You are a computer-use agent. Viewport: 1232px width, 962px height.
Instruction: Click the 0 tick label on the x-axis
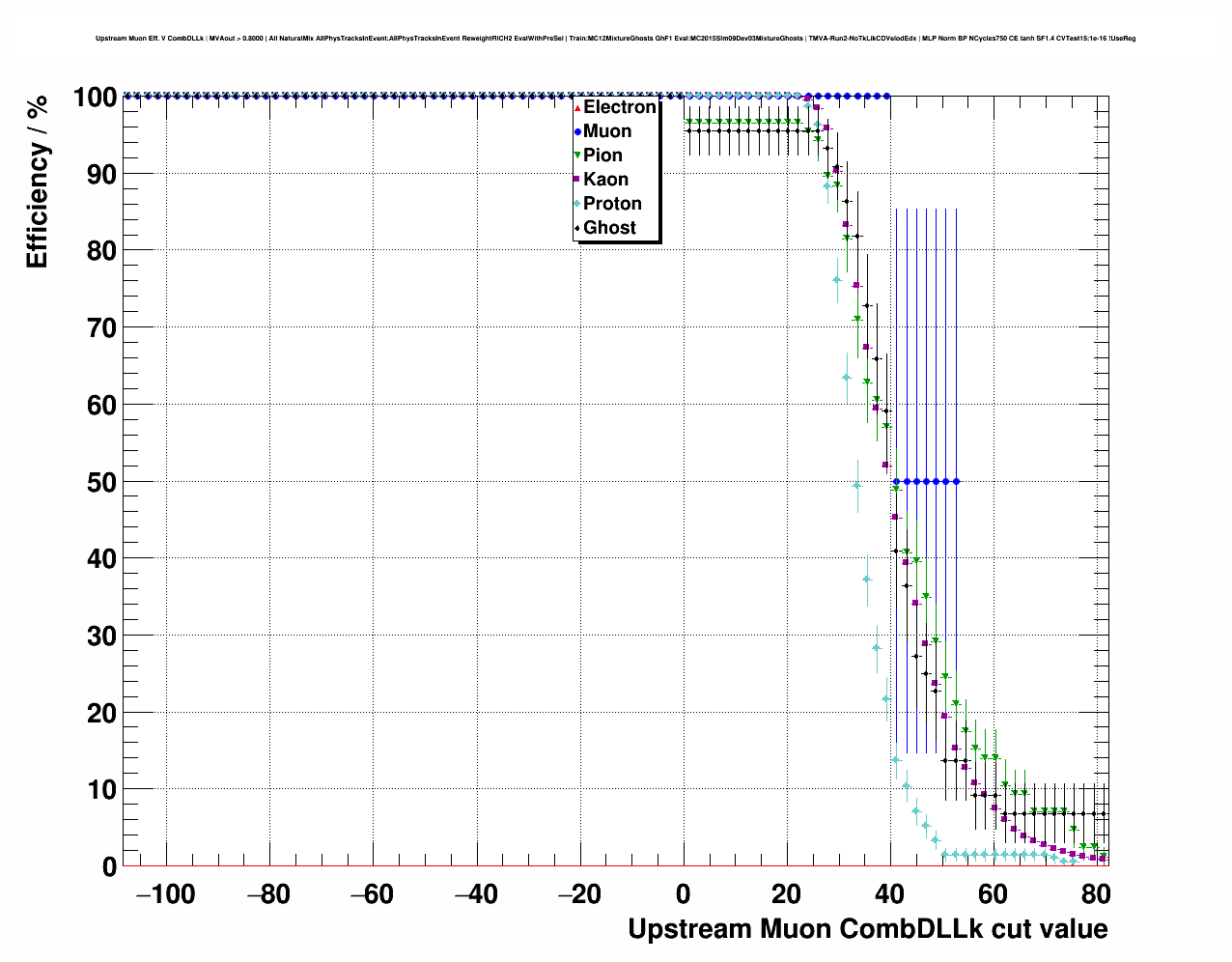(684, 894)
